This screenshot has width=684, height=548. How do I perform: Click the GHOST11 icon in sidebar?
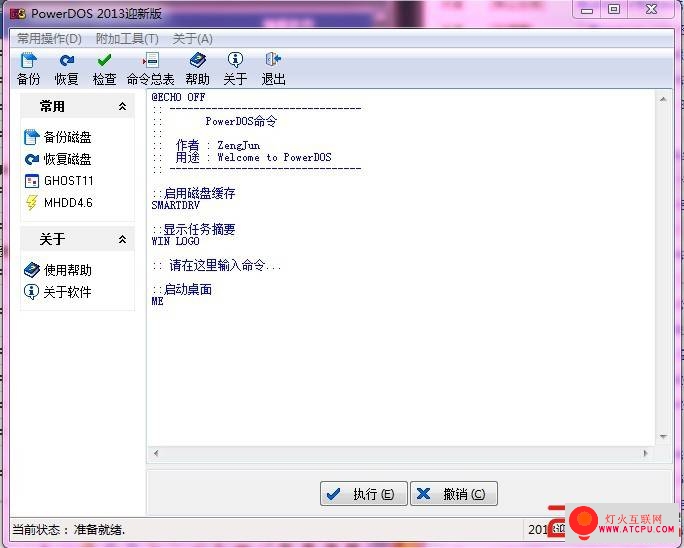coord(31,181)
